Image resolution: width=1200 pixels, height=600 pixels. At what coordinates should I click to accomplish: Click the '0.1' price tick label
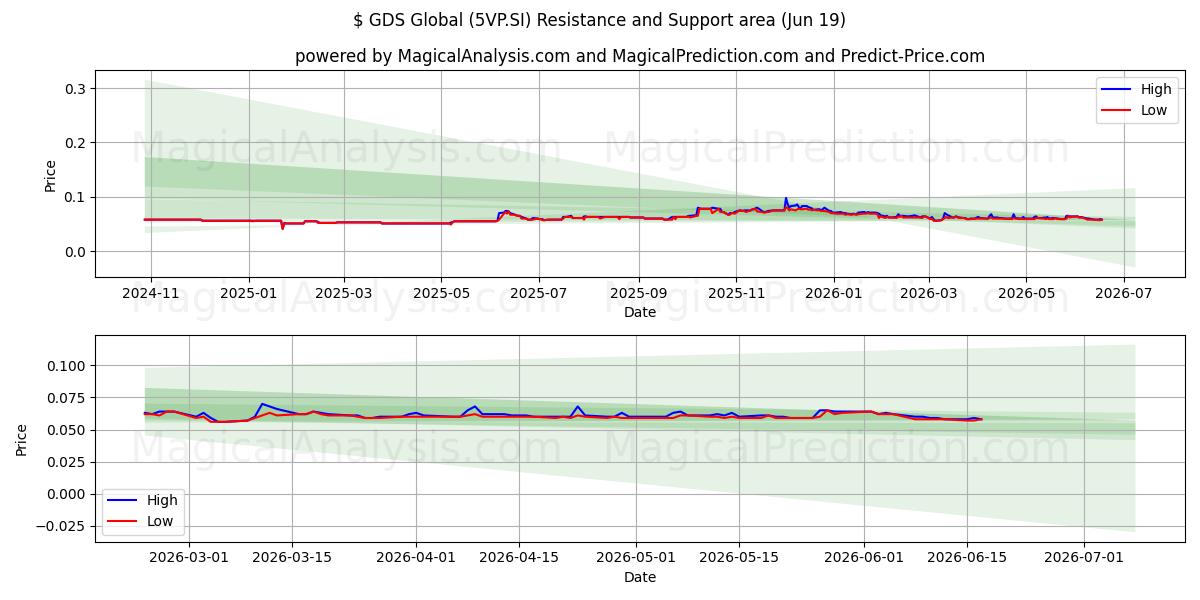coord(75,198)
